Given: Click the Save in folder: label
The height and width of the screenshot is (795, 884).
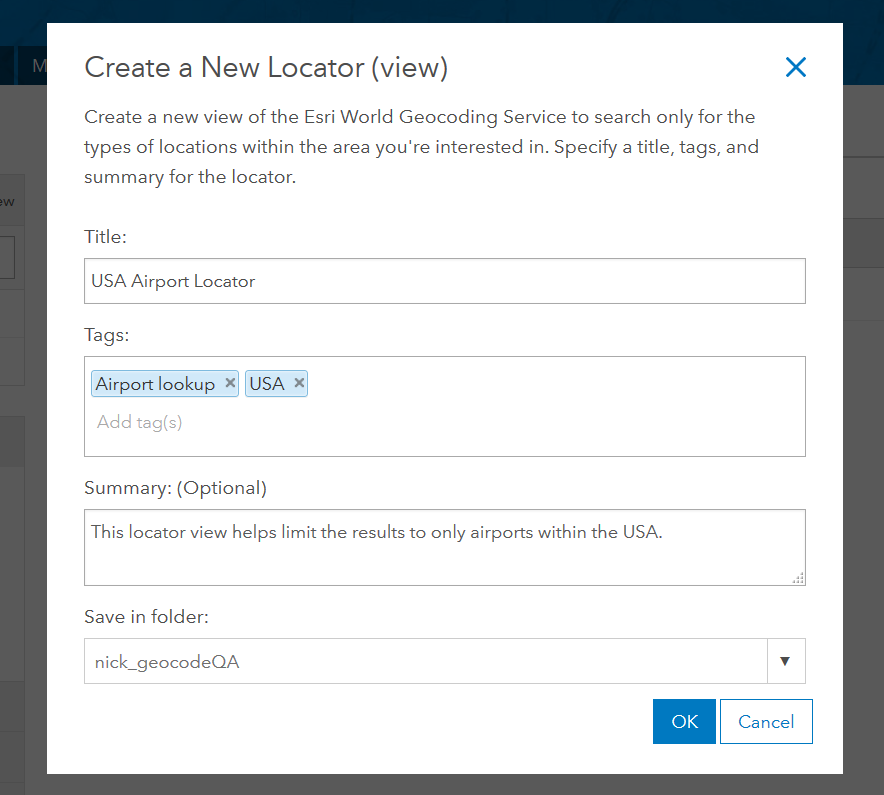Looking at the screenshot, I should click(146, 617).
